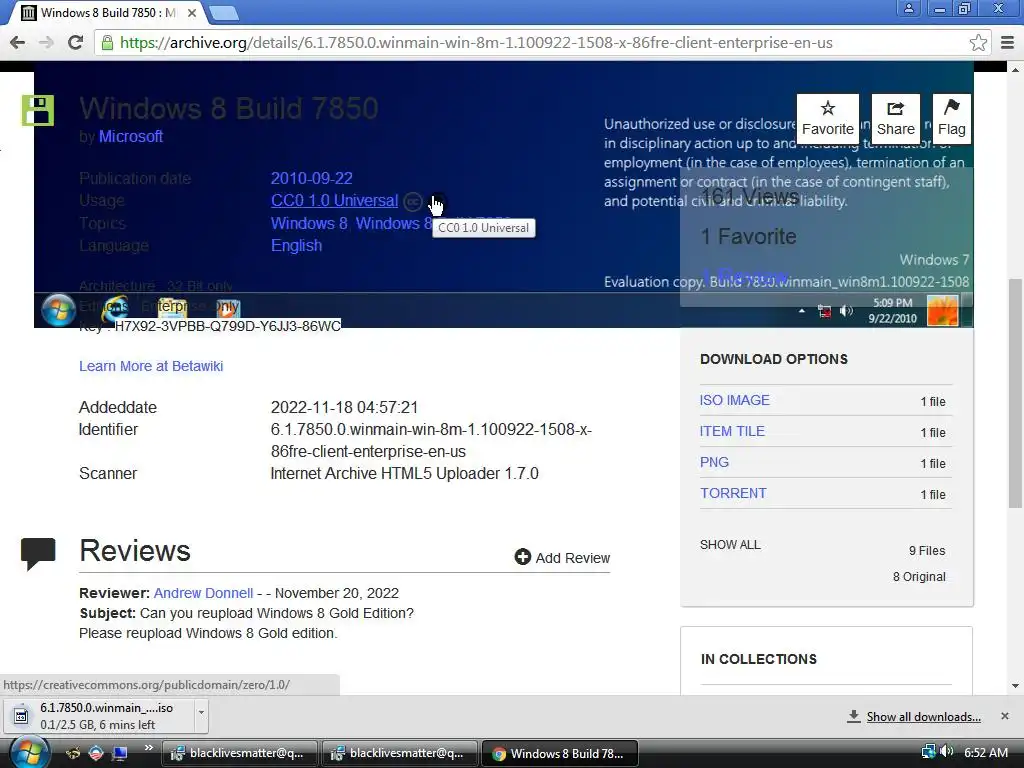Open the Share options
Screen dimensions: 1024x768
(x=895, y=118)
